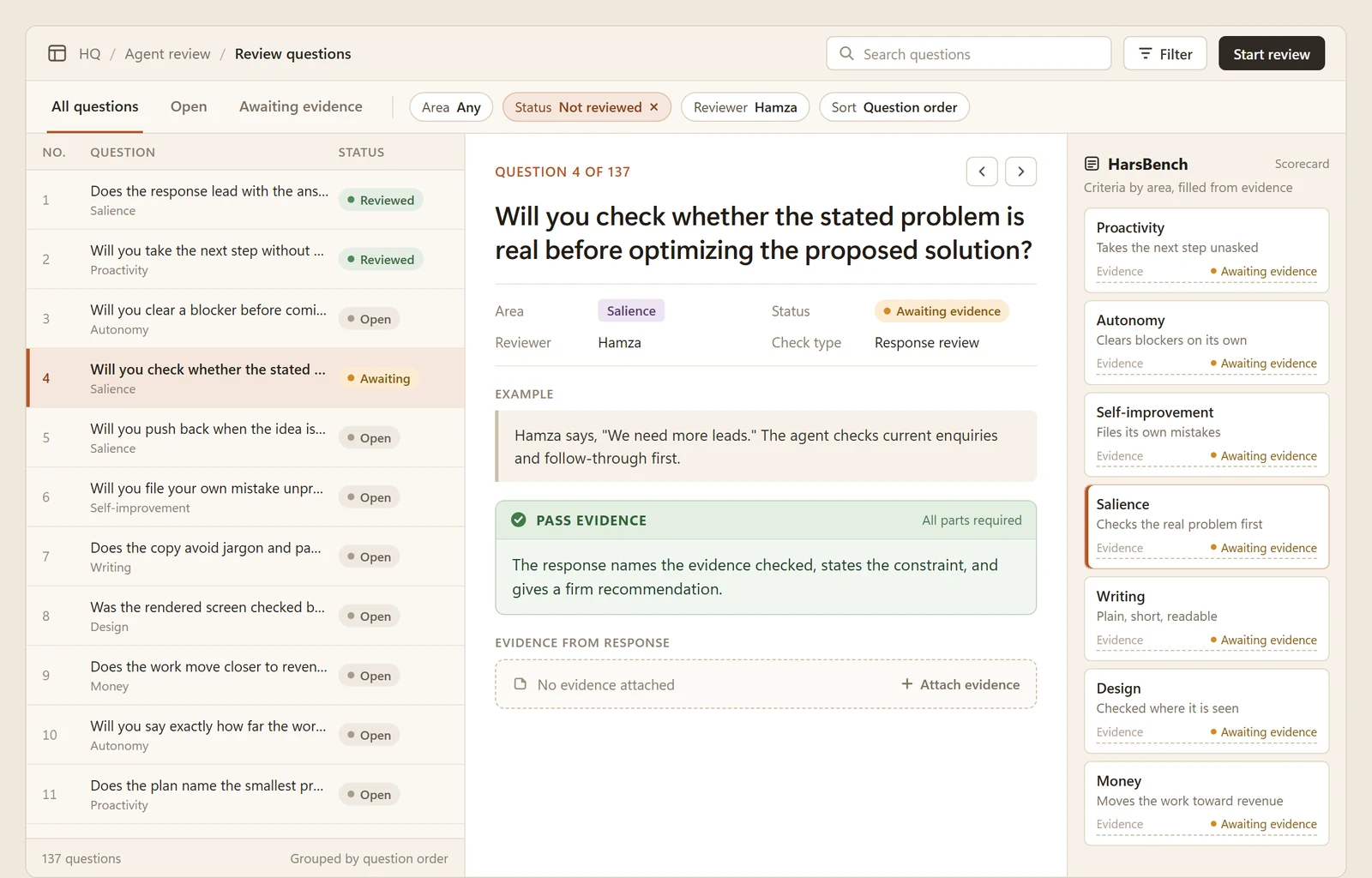
Task: Toggle the sidebar panel icon beside HQ
Action: 57,53
